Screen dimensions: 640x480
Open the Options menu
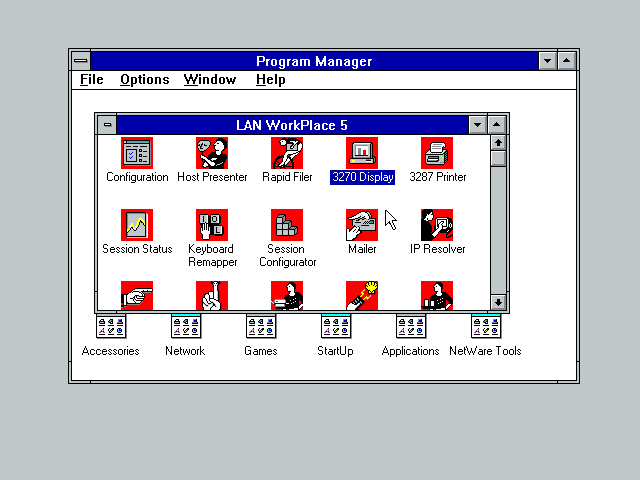[x=144, y=80]
